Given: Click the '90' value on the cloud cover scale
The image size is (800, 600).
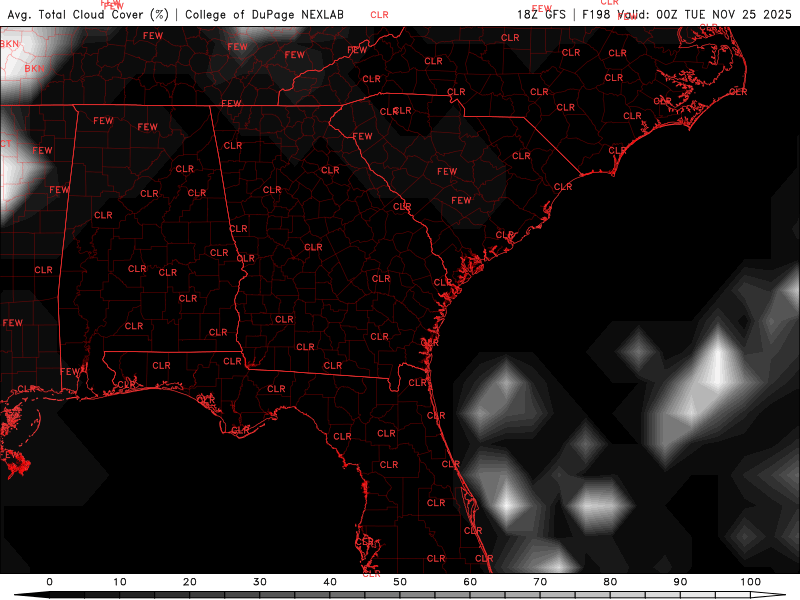Looking at the screenshot, I should [x=681, y=582].
